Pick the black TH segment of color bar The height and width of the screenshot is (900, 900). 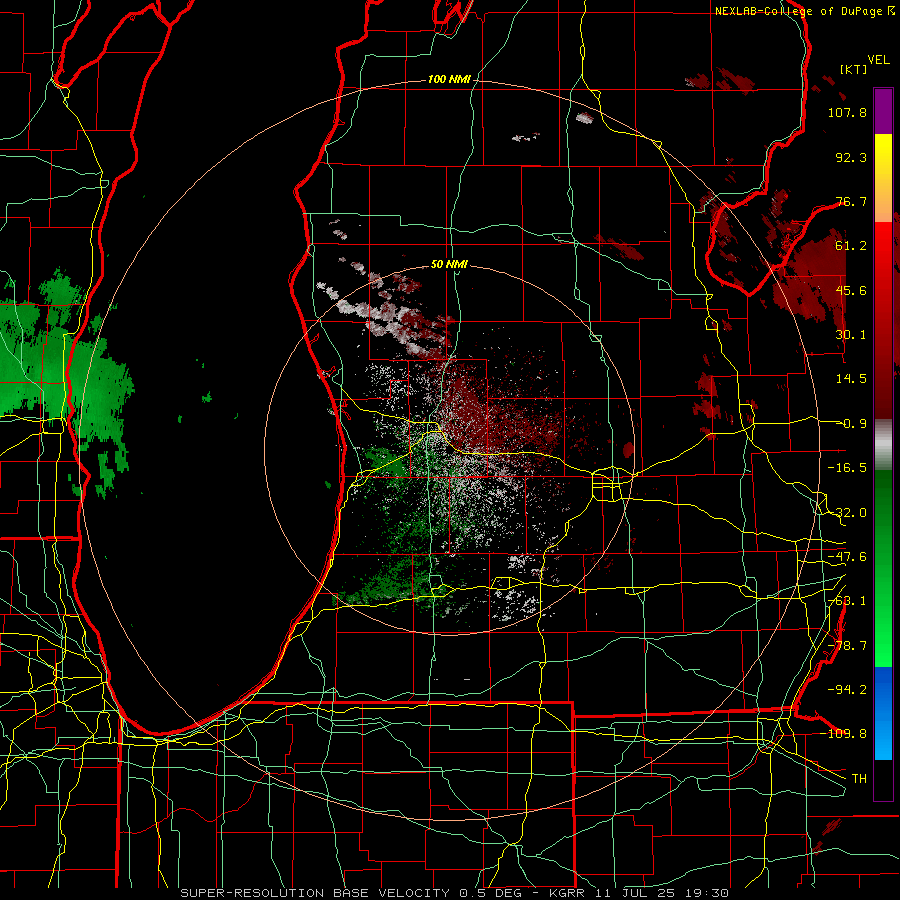click(x=883, y=779)
